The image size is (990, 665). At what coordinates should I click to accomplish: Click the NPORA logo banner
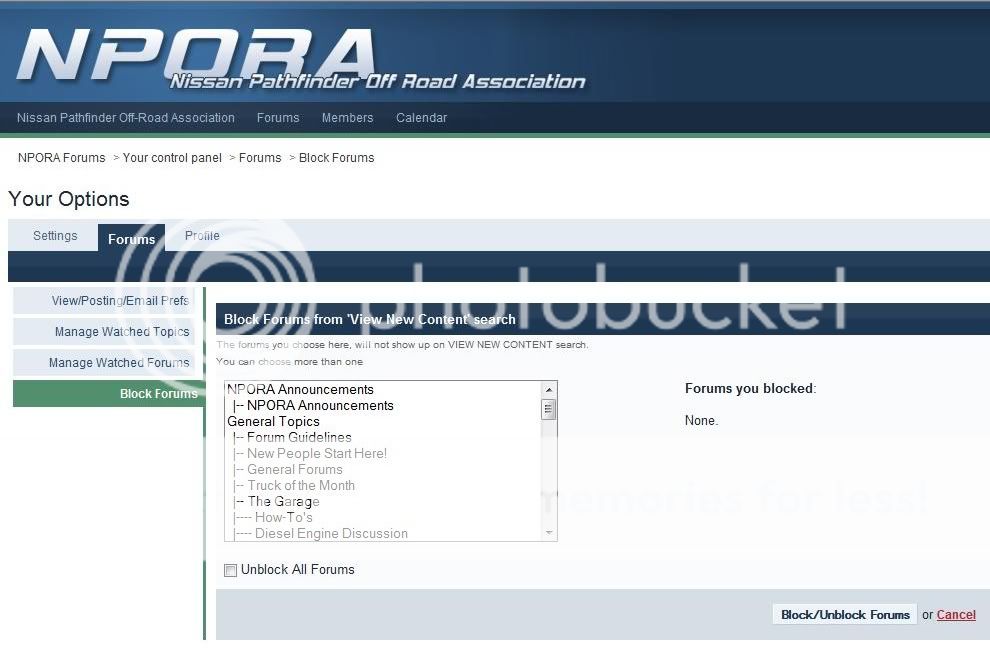(300, 58)
